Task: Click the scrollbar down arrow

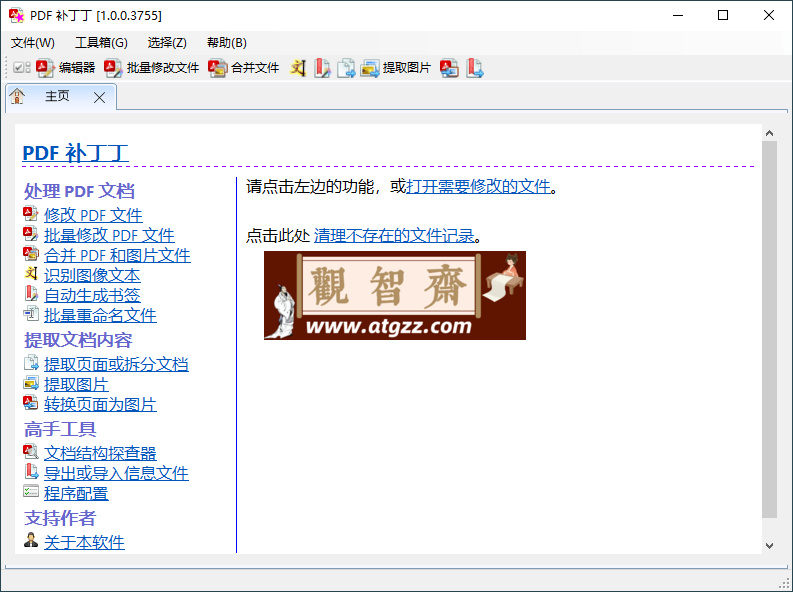Action: pyautogui.click(x=769, y=545)
